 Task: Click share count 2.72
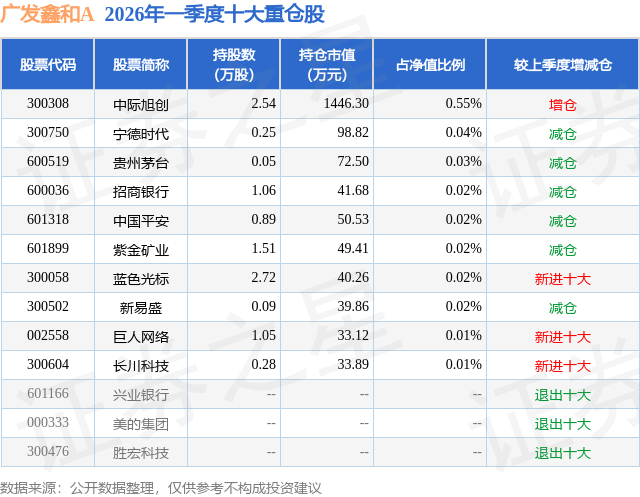point(263,277)
